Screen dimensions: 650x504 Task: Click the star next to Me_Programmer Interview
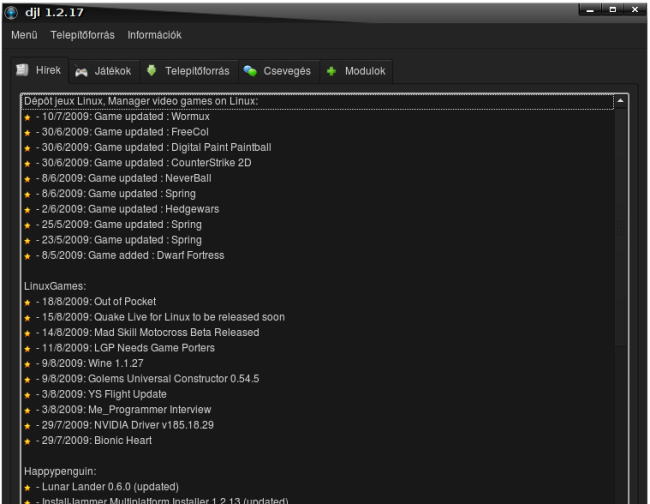coord(27,411)
